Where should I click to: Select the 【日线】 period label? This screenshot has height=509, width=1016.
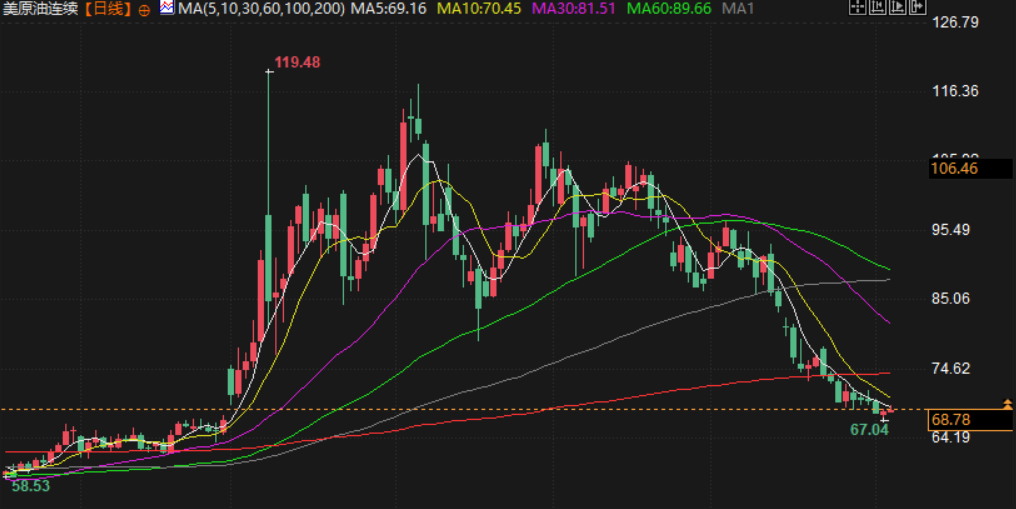coord(108,8)
